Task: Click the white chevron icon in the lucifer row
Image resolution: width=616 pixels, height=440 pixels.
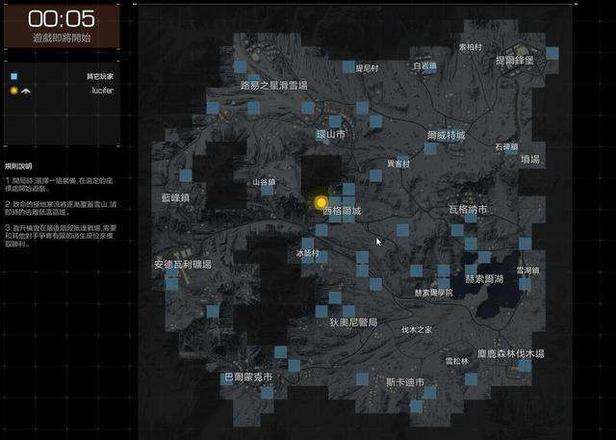Action: click(x=26, y=91)
